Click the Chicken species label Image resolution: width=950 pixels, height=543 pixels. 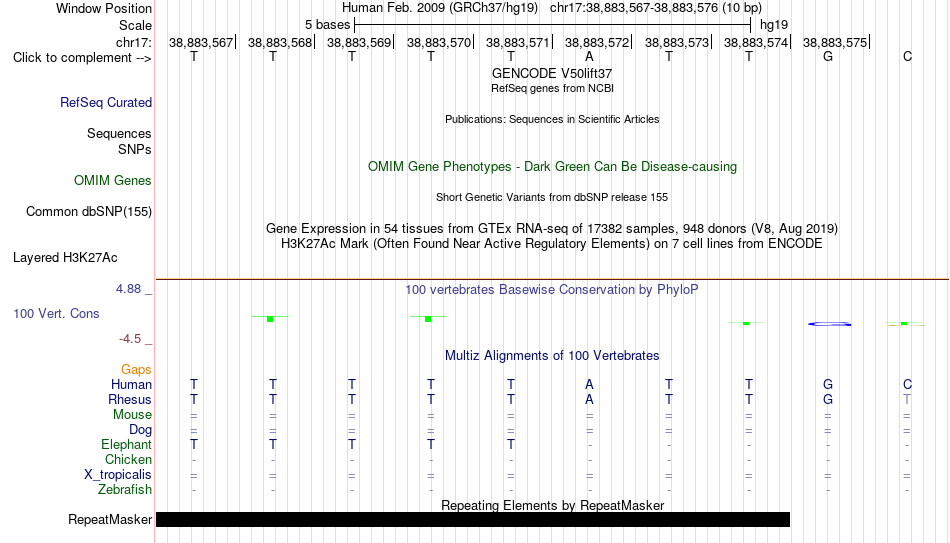click(128, 459)
